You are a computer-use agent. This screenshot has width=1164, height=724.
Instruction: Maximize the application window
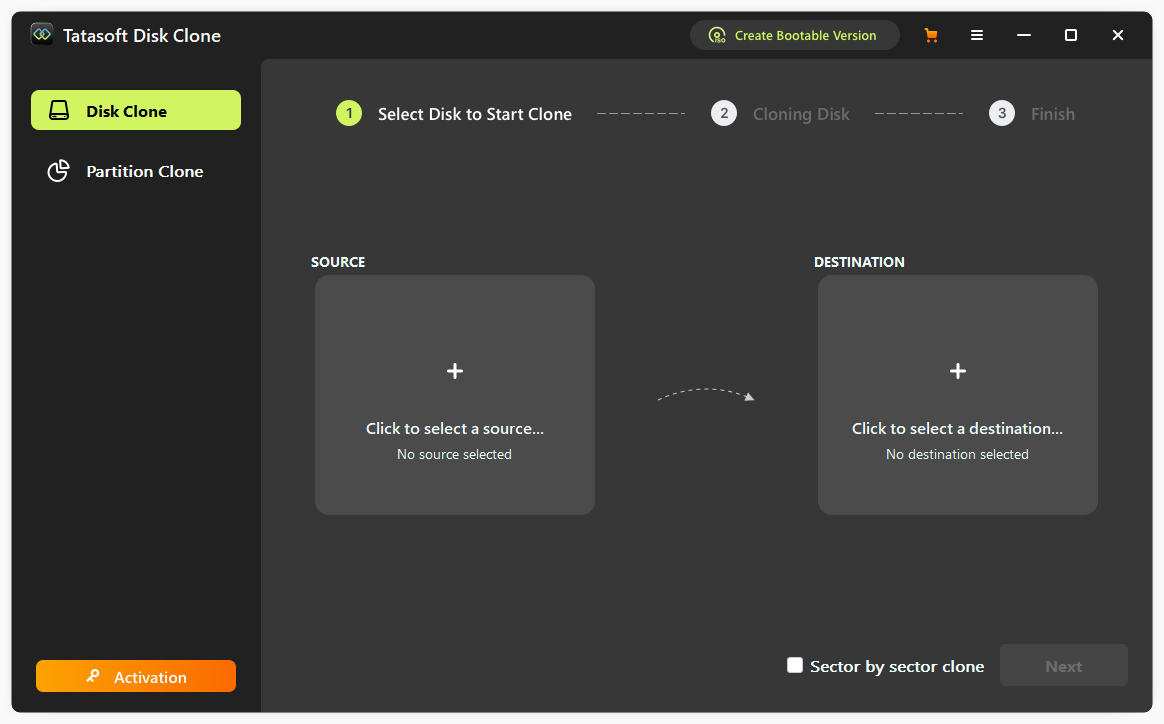1071,35
